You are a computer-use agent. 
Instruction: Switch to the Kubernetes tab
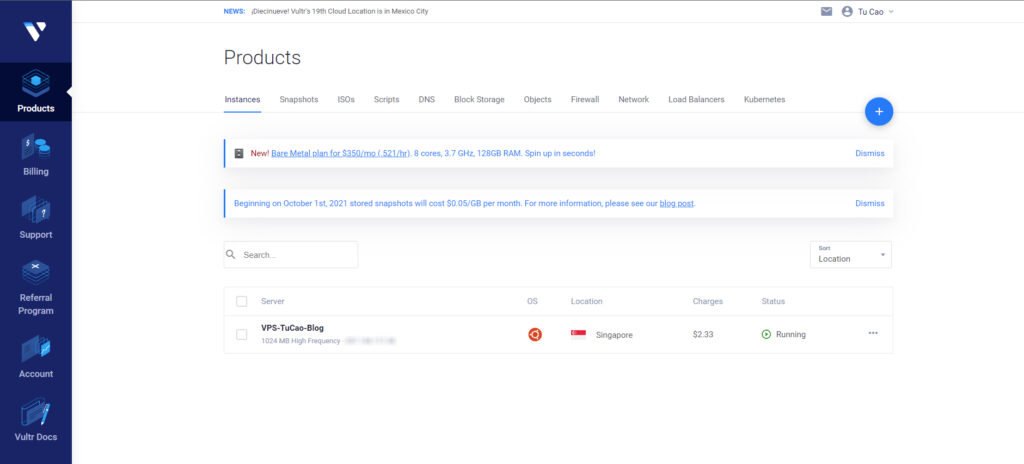764,100
